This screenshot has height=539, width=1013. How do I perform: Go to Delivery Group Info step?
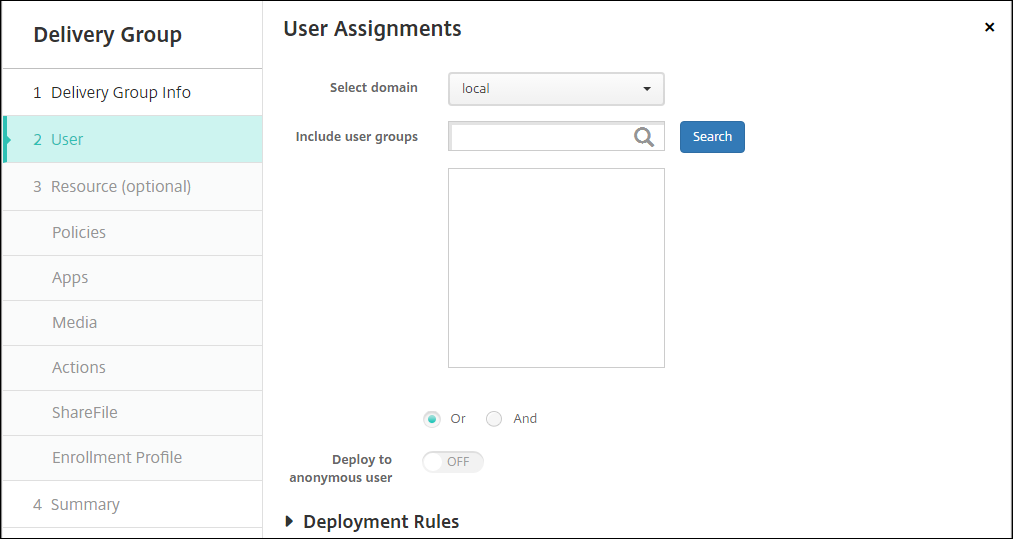pyautogui.click(x=120, y=93)
